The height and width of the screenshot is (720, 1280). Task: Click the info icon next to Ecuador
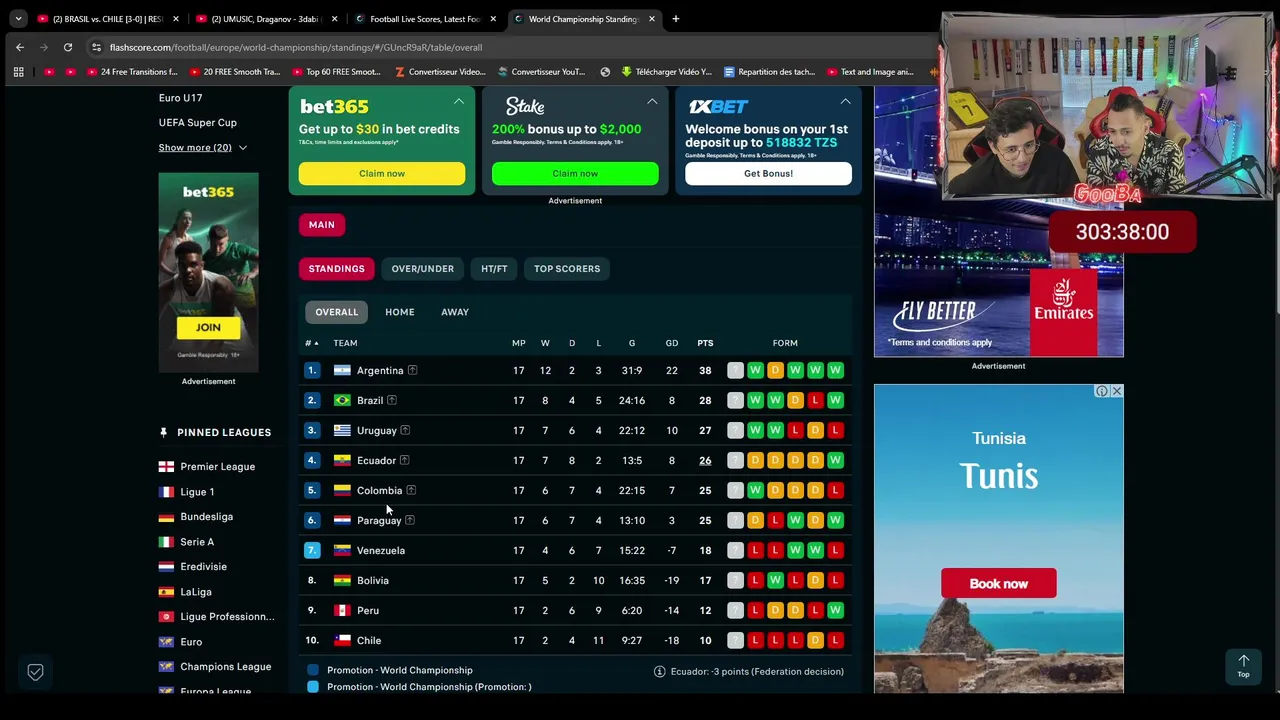pyautogui.click(x=405, y=461)
